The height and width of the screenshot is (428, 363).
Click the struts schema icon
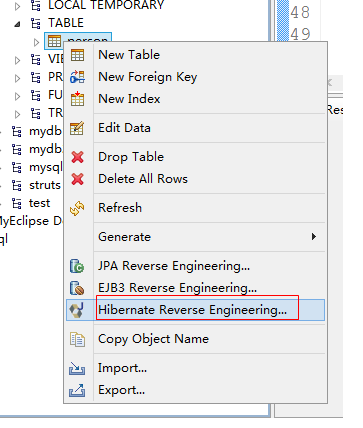[x=17, y=185]
